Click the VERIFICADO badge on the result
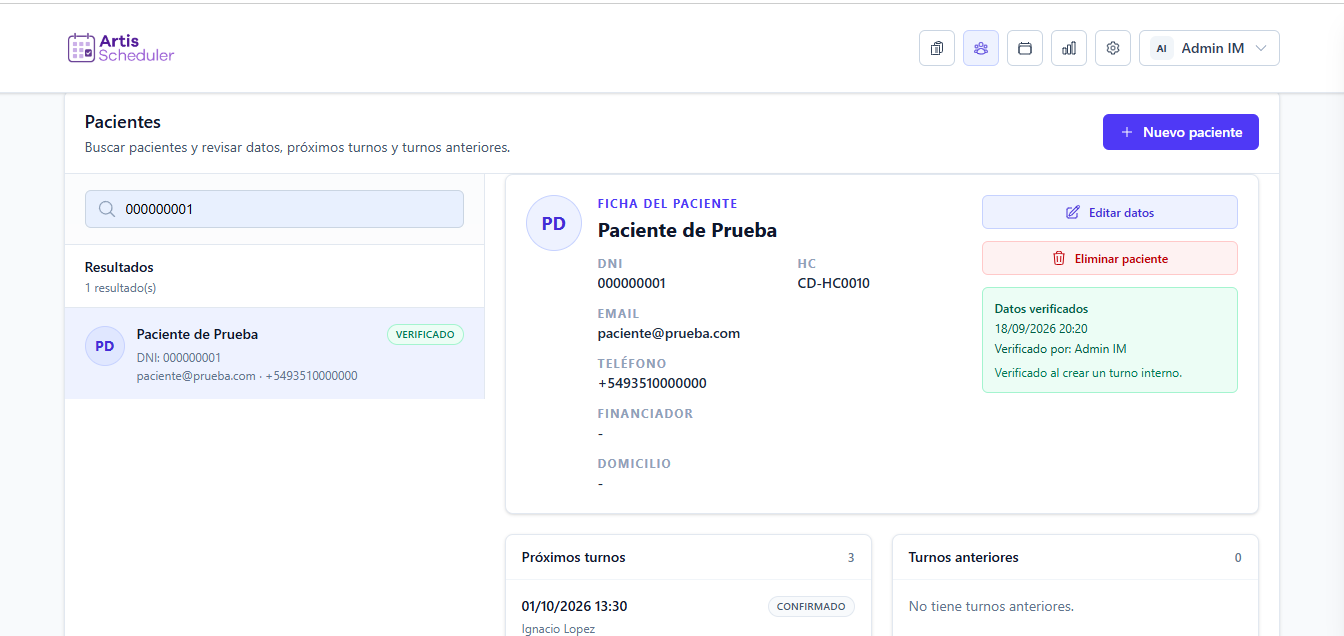The height and width of the screenshot is (636, 1344). coord(425,334)
